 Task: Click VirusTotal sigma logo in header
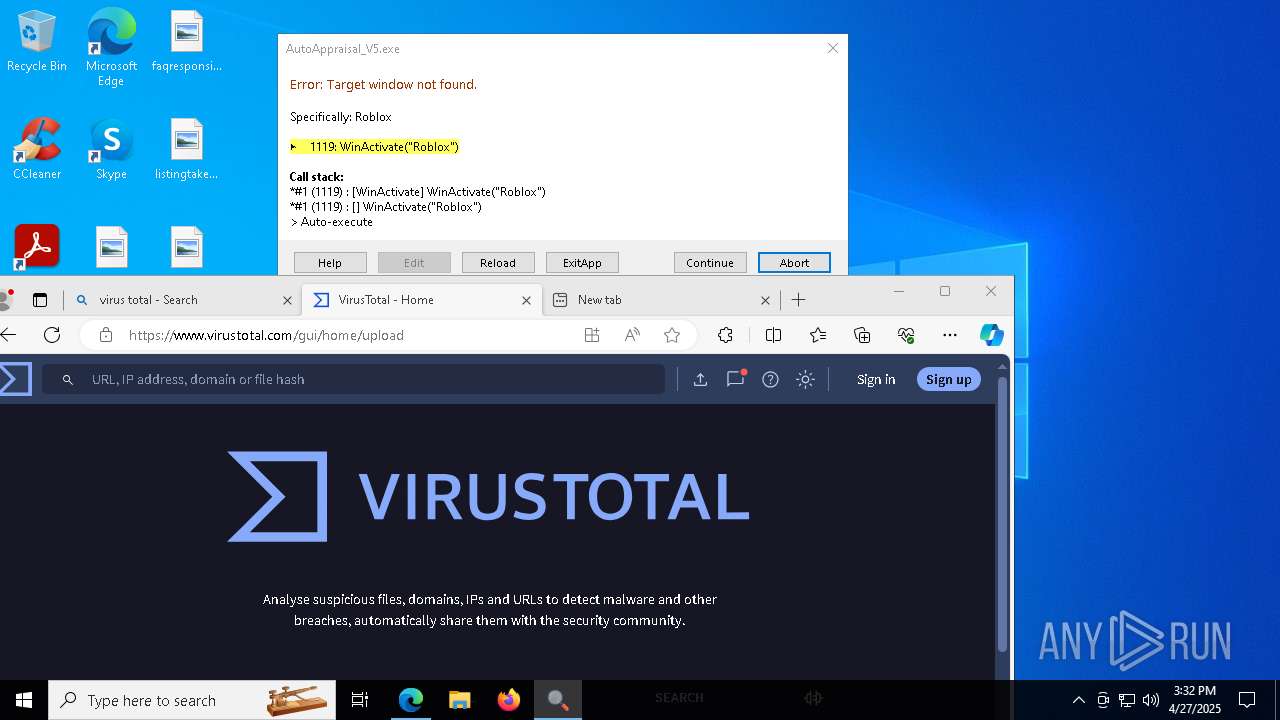pos(16,379)
